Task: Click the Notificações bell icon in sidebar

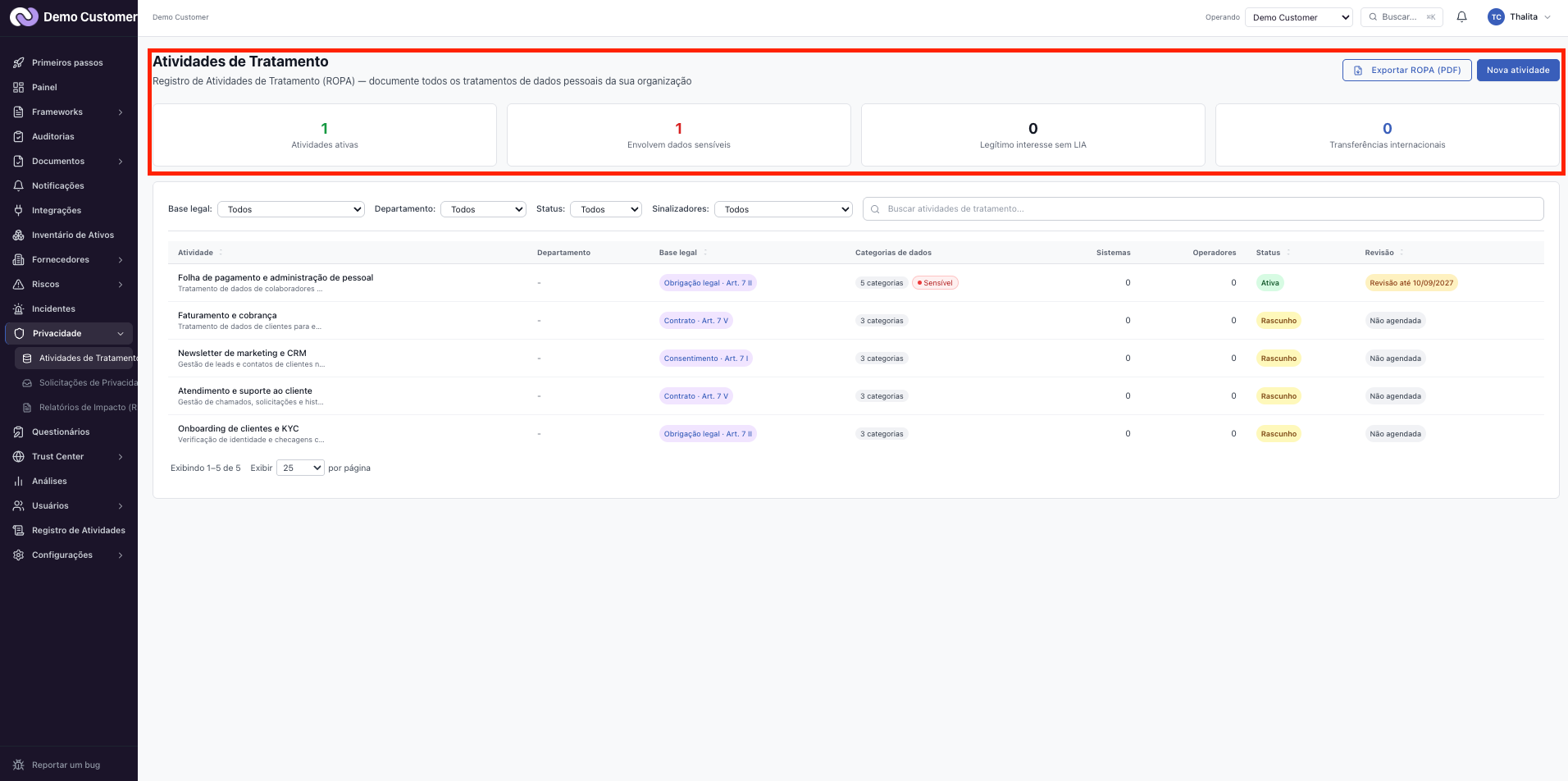Action: coord(18,185)
